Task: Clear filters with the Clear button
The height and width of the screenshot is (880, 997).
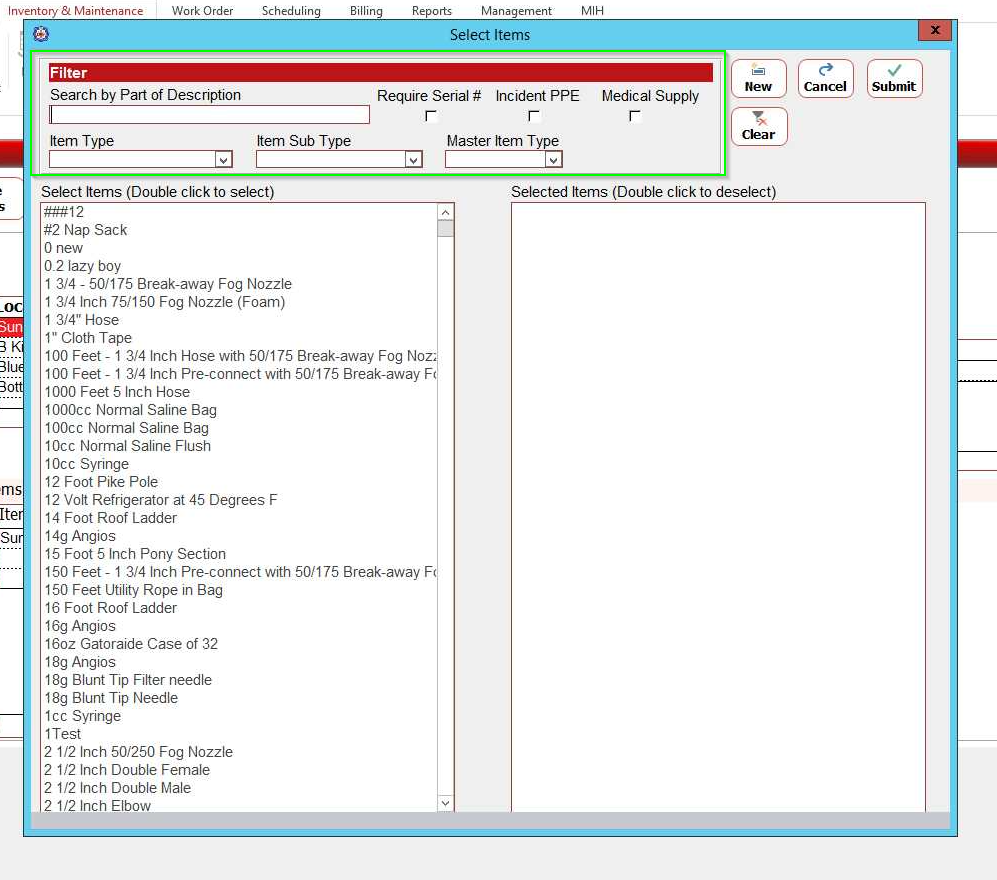Action: click(x=758, y=126)
